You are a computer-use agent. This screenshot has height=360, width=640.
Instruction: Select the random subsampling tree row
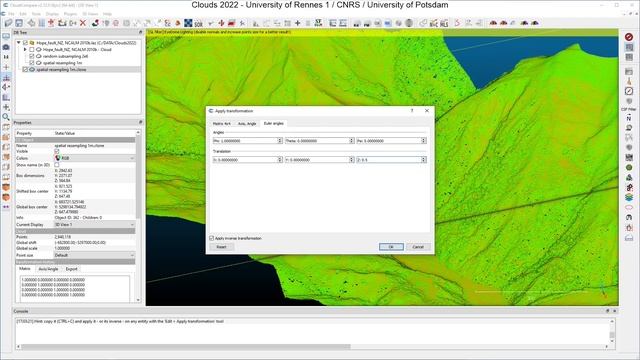coord(65,56)
